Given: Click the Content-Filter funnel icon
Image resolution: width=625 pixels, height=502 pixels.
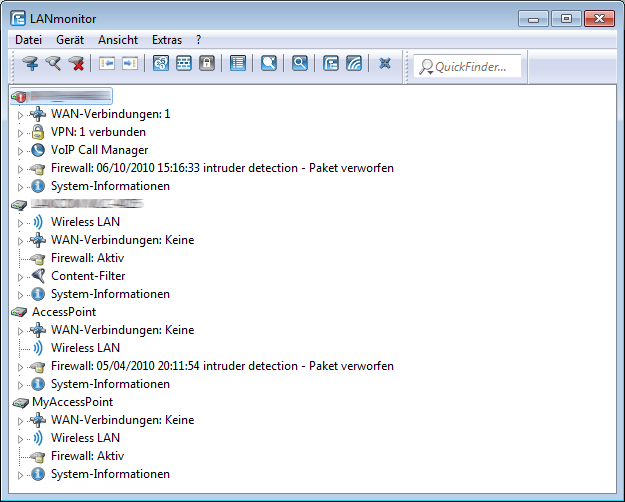Looking at the screenshot, I should point(38,276).
